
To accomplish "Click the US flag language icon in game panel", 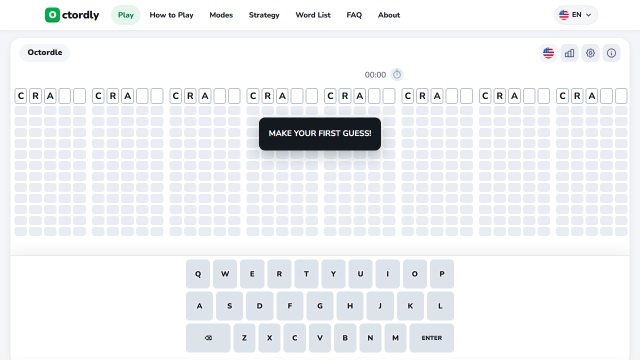I will pyautogui.click(x=549, y=53).
